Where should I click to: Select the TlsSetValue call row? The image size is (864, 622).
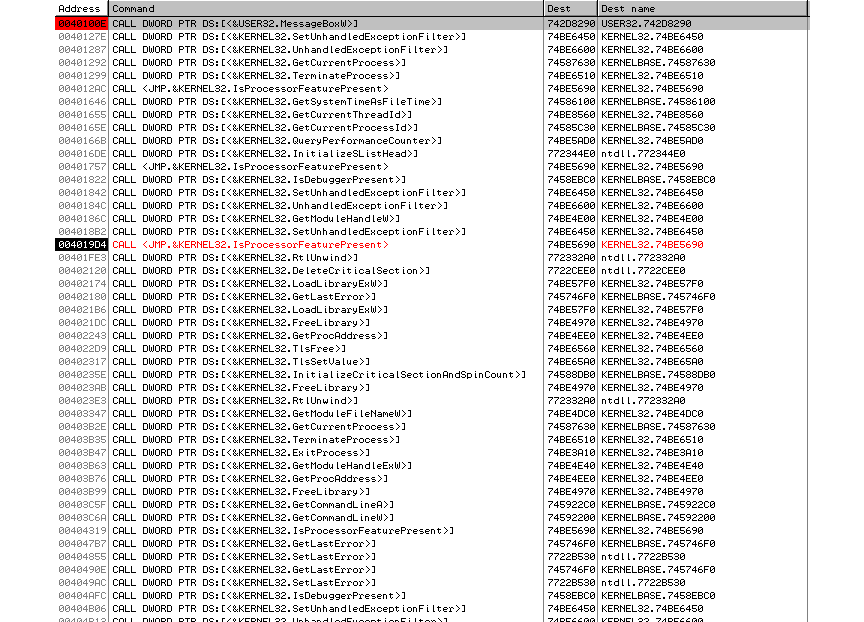(x=431, y=362)
